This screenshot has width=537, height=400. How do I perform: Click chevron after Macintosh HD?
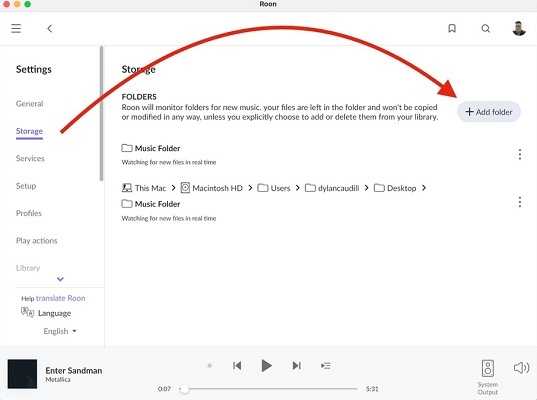250,188
